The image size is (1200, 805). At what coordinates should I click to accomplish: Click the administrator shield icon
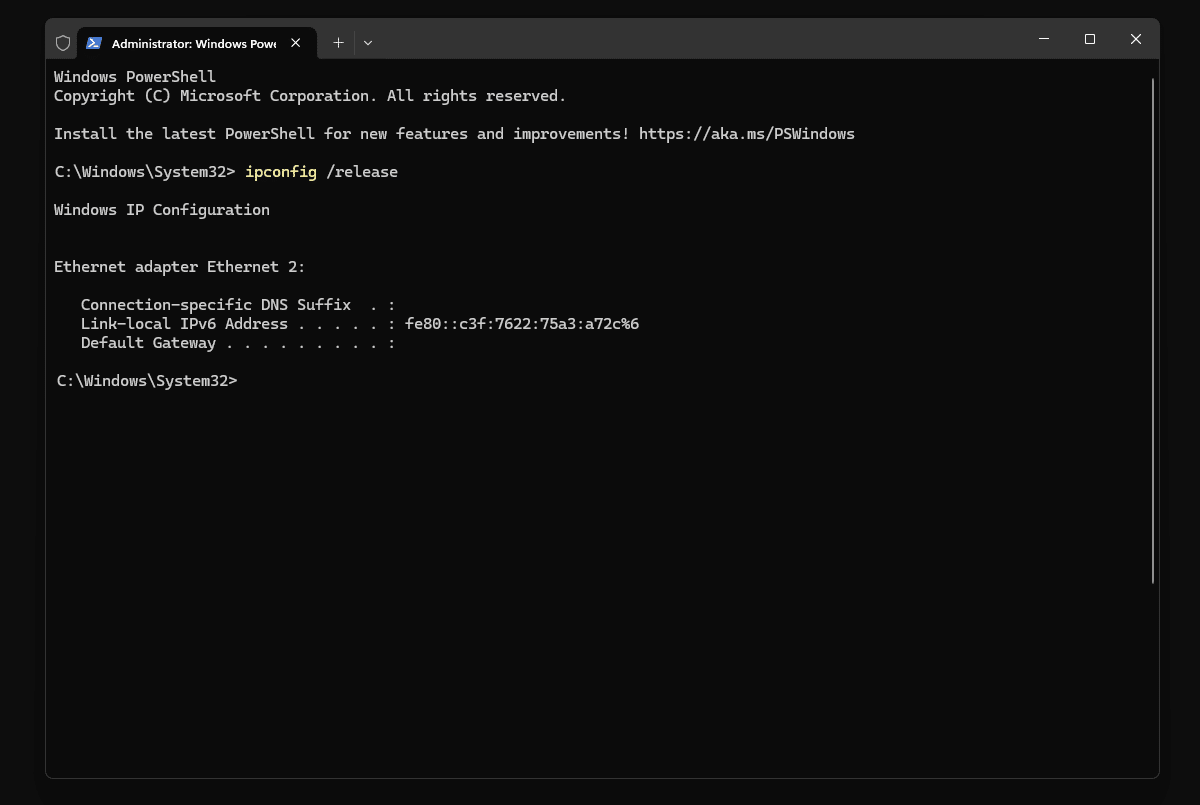pyautogui.click(x=63, y=43)
